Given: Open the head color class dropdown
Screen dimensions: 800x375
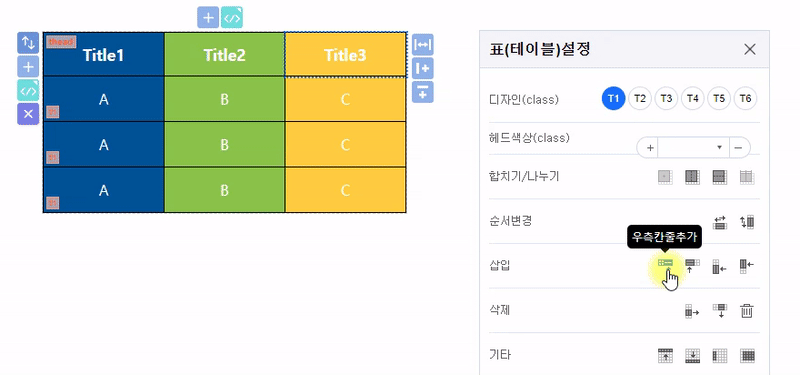Looking at the screenshot, I should (x=693, y=147).
